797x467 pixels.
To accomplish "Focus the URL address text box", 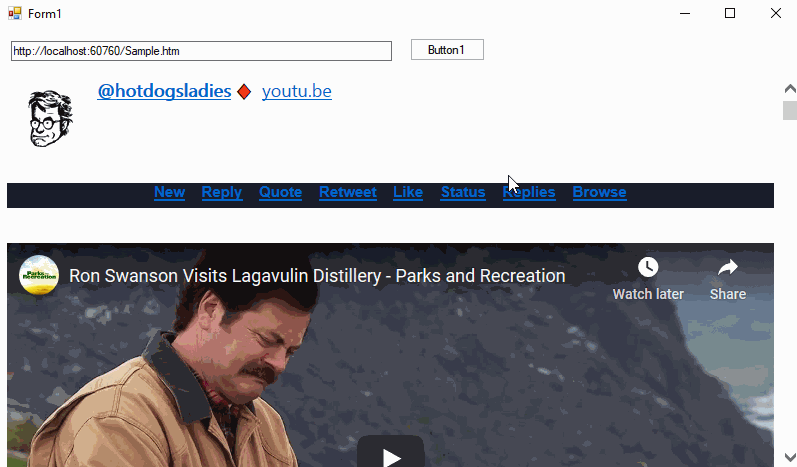I will tap(201, 51).
